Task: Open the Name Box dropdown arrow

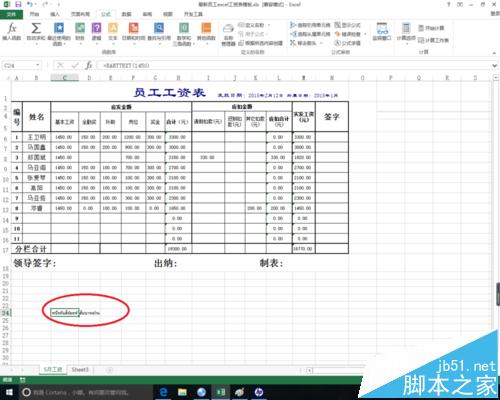Action: [38, 65]
